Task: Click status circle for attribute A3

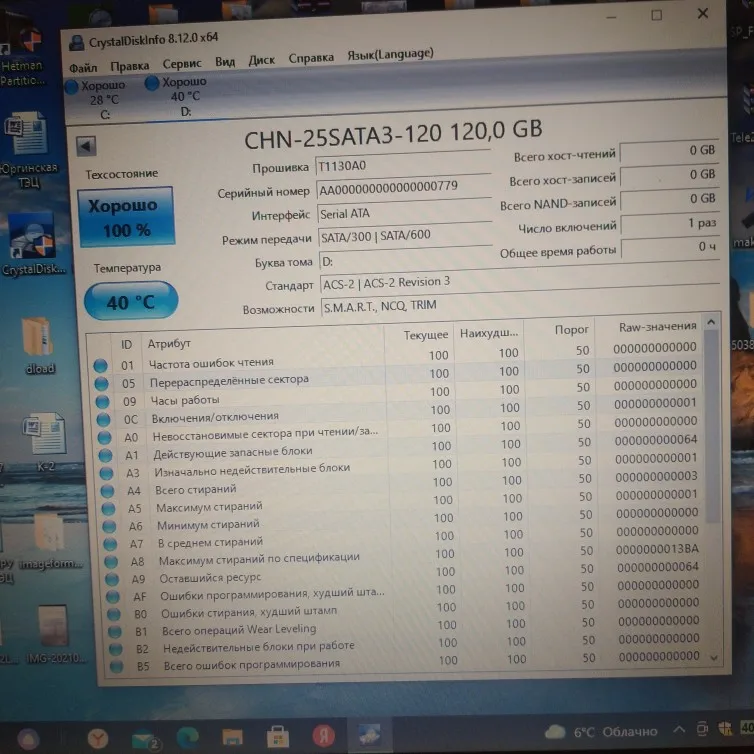Action: tap(106, 474)
